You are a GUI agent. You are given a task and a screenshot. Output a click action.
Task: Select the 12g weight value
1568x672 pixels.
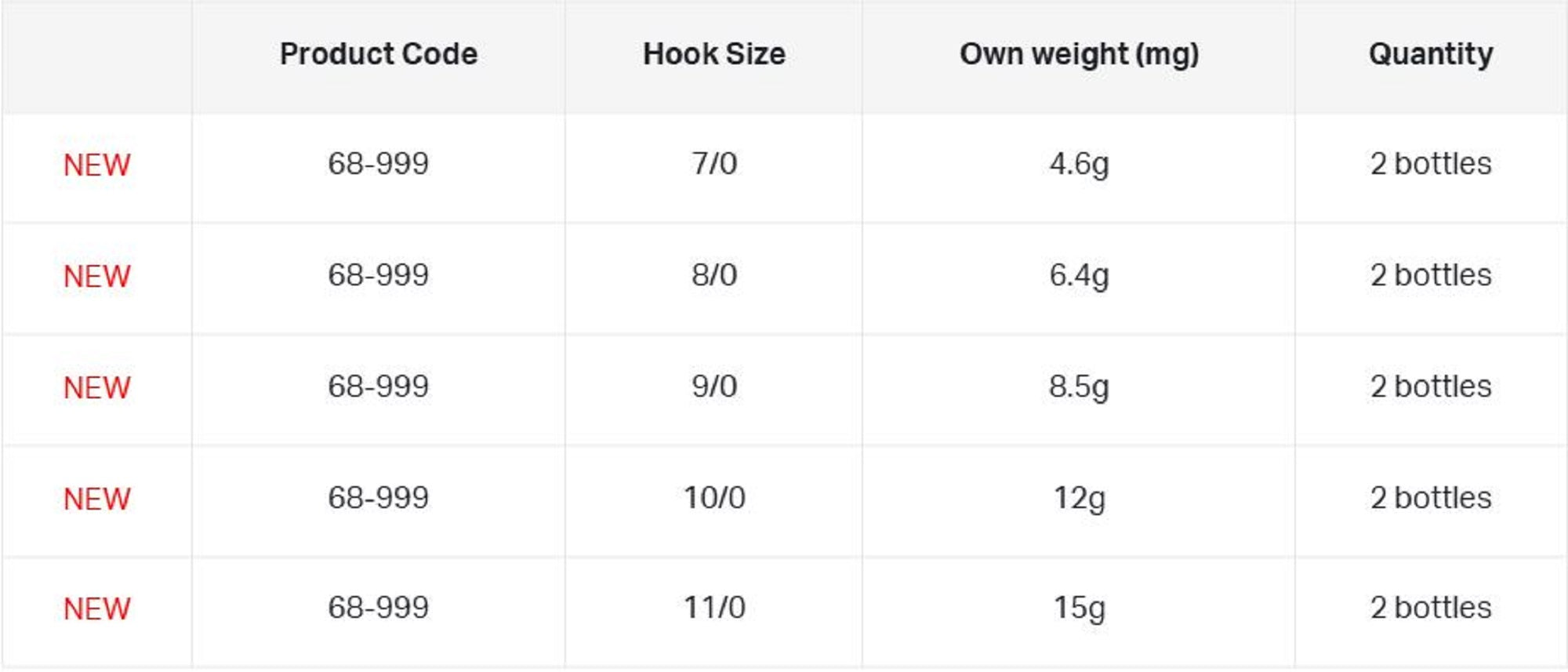coord(1079,498)
